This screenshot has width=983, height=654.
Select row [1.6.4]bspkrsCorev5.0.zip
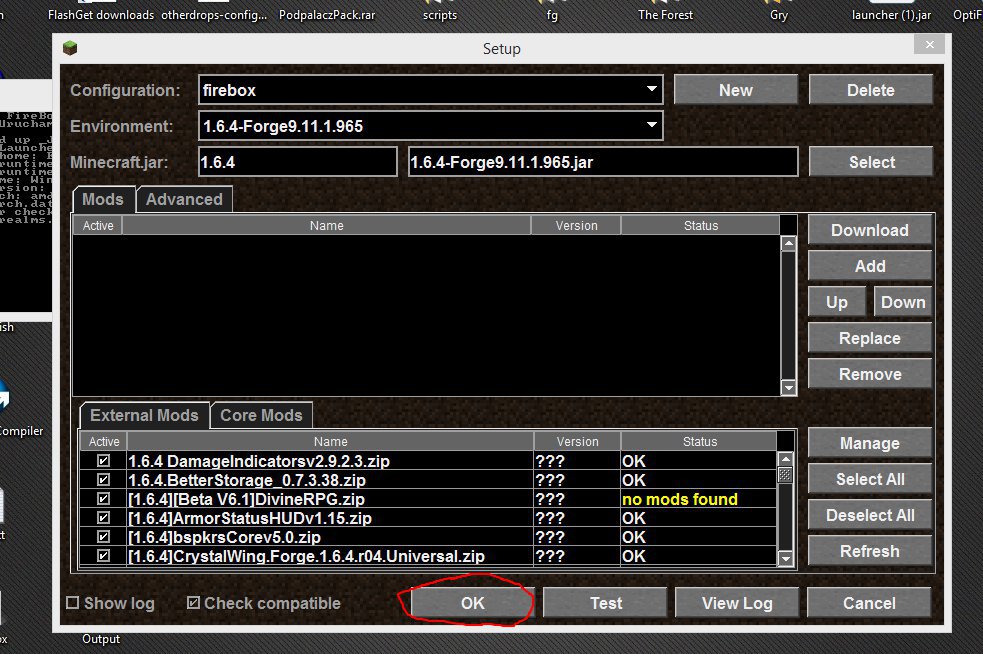point(428,537)
